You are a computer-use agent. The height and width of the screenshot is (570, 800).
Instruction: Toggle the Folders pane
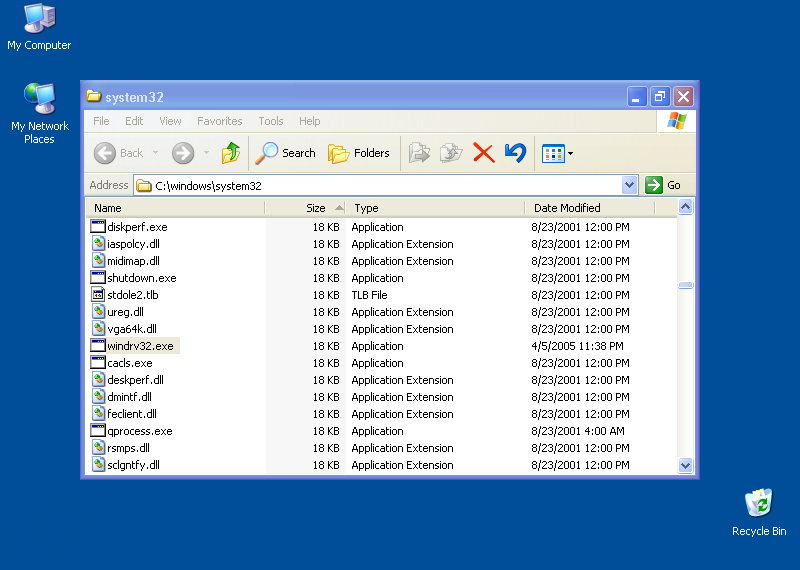tap(359, 153)
